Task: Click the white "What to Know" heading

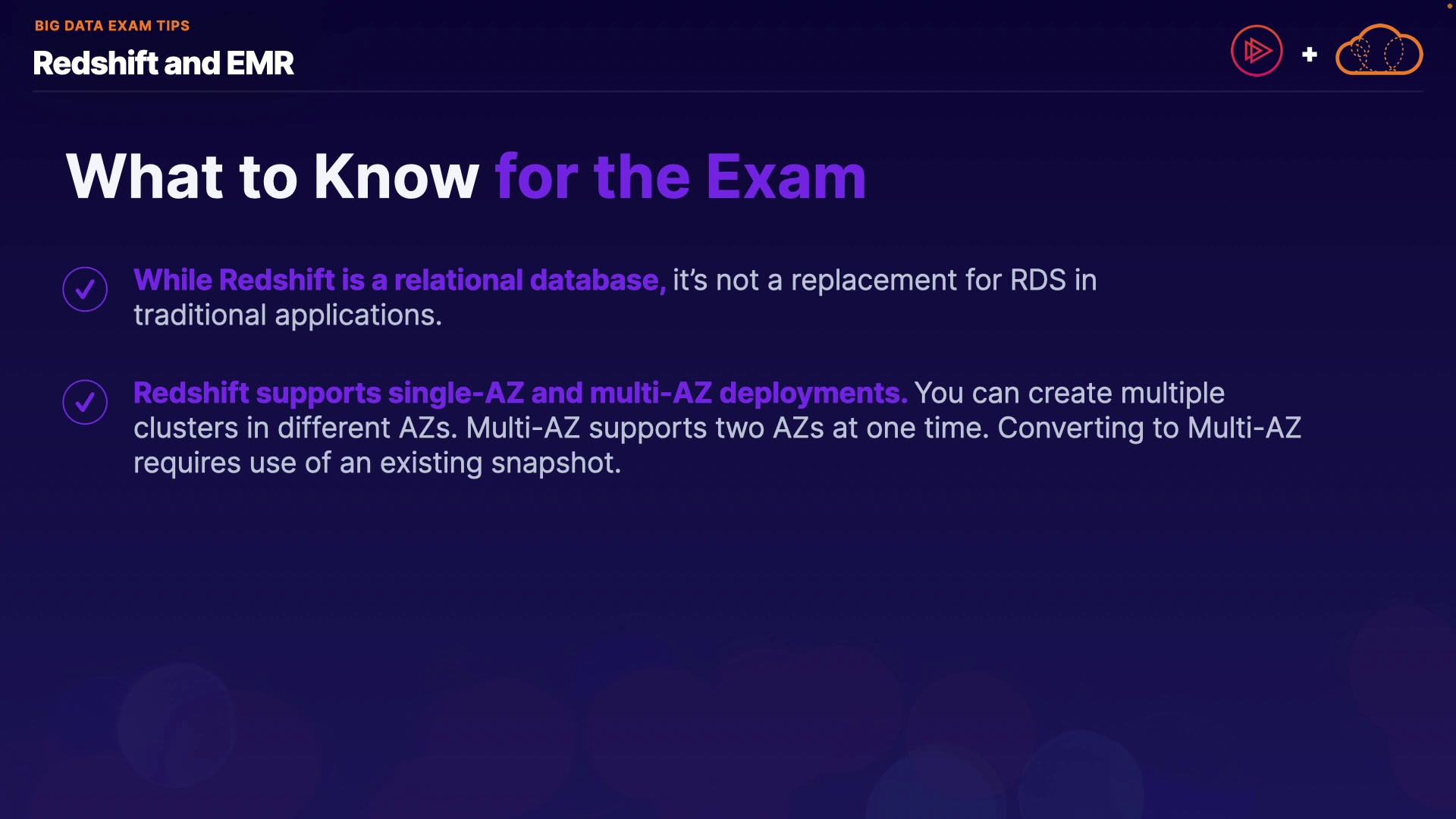Action: [x=272, y=176]
